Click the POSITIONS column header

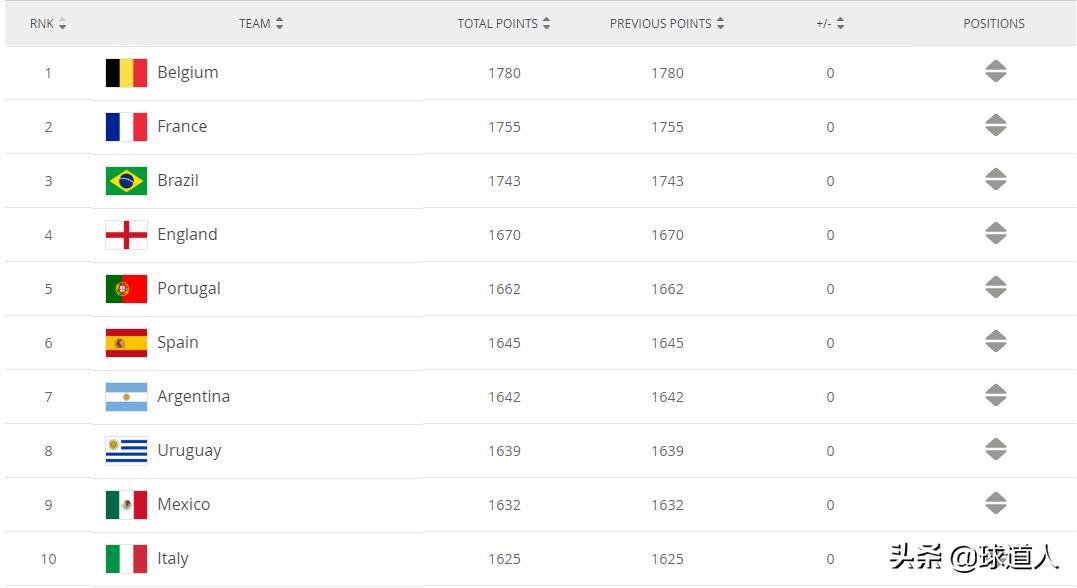click(994, 23)
